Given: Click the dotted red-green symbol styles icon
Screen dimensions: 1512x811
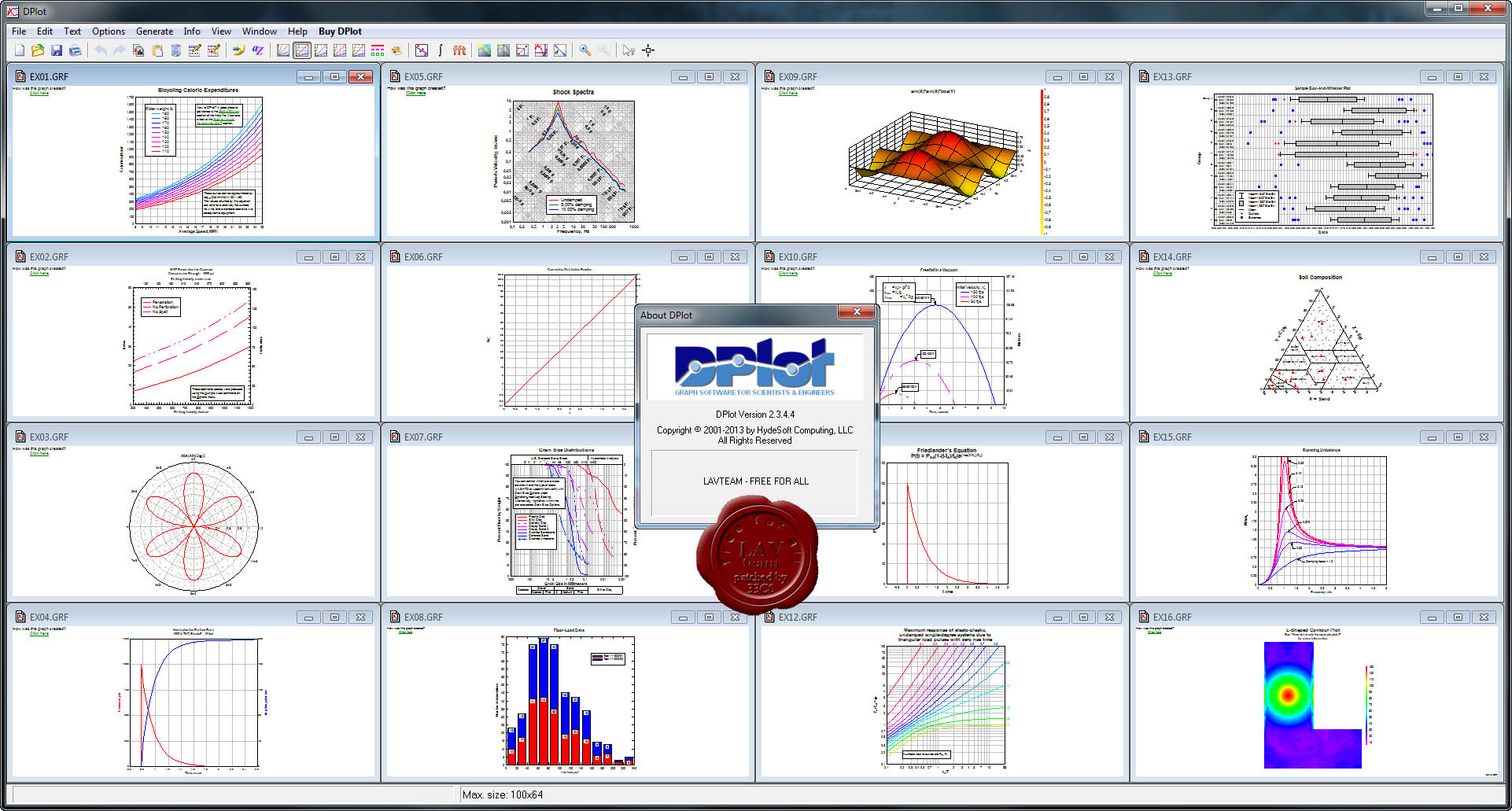Looking at the screenshot, I should pyautogui.click(x=378, y=50).
